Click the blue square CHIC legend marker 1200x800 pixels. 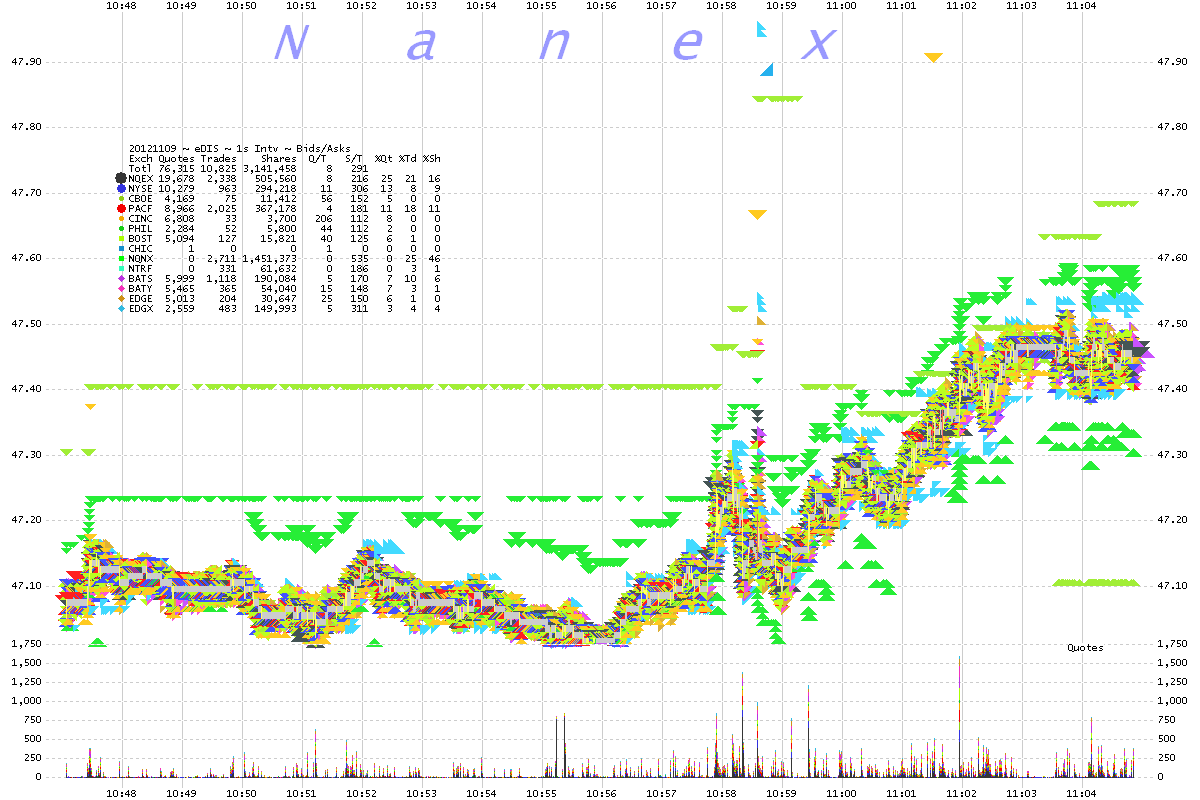pyautogui.click(x=121, y=248)
